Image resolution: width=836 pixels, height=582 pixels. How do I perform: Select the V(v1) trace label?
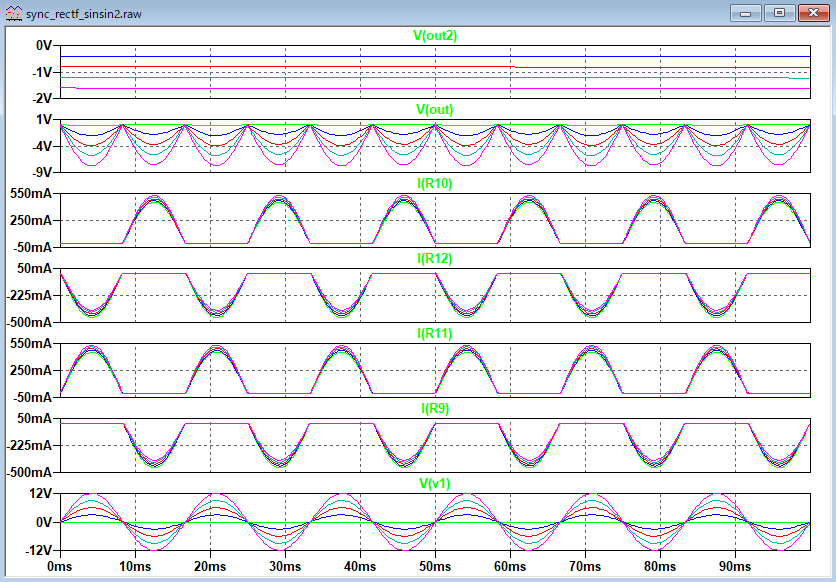435,483
